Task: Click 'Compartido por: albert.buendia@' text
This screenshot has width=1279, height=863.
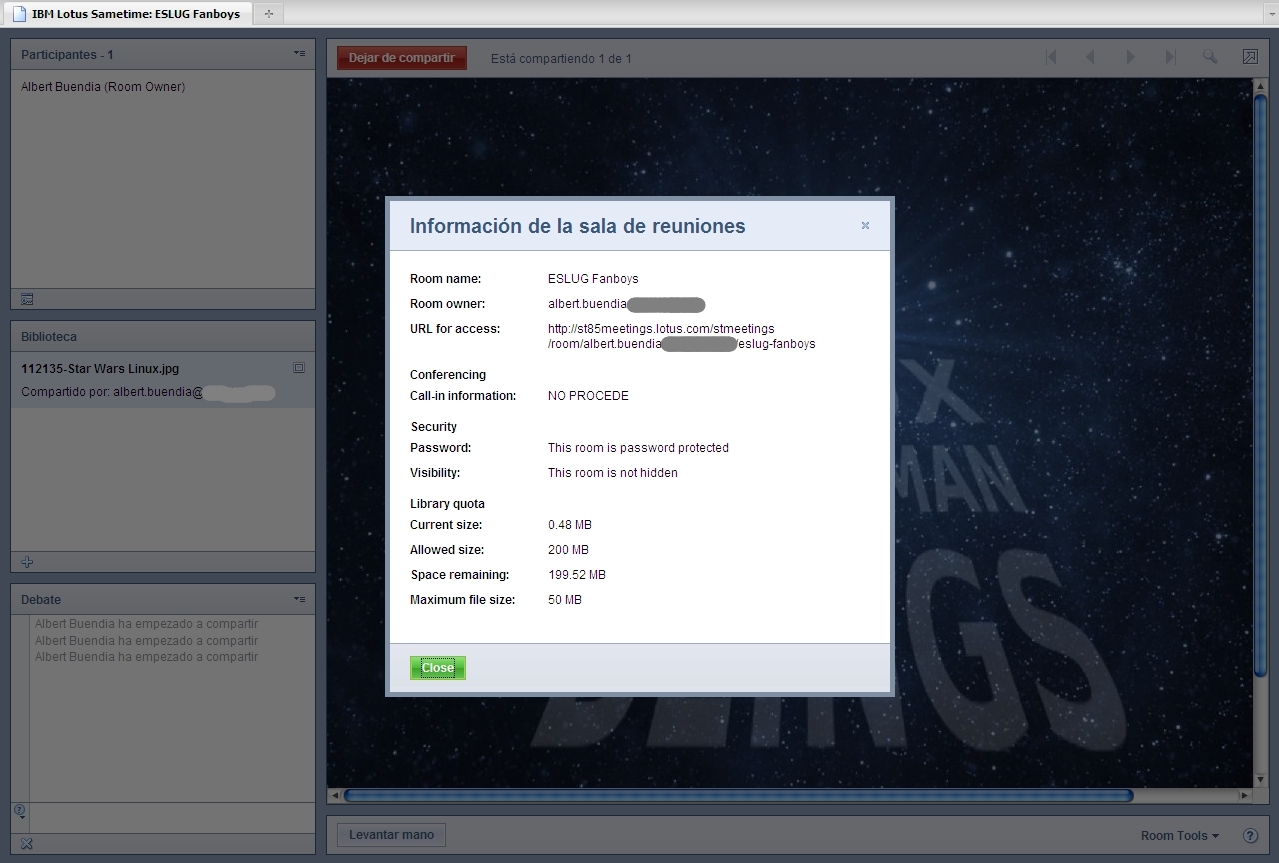Action: coord(112,393)
